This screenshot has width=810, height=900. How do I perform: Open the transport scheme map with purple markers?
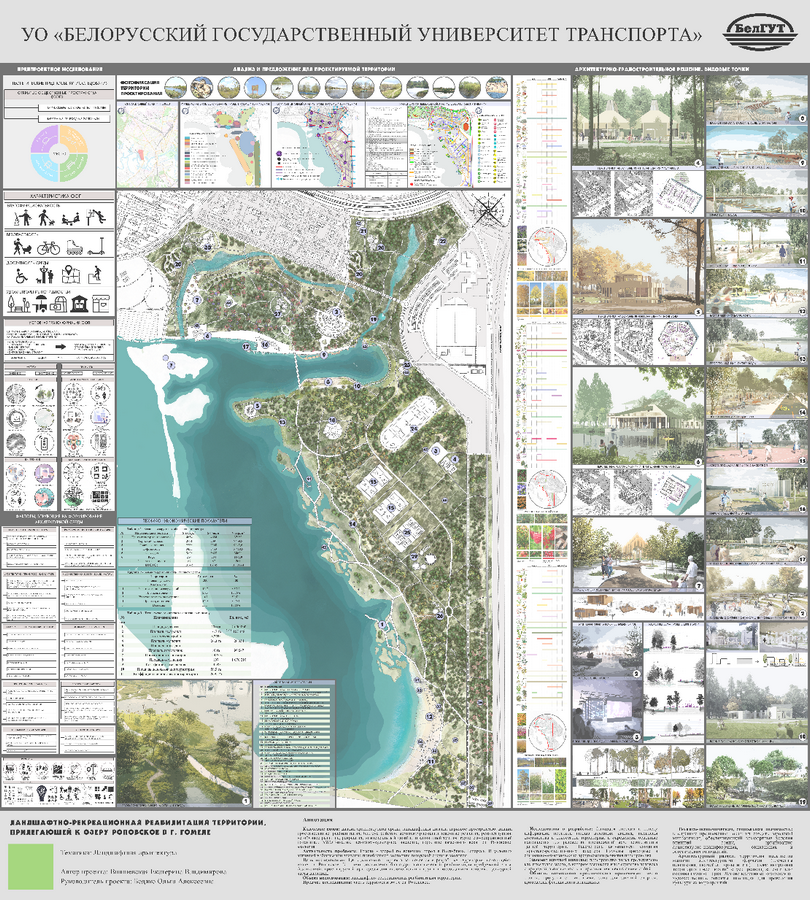[318, 145]
